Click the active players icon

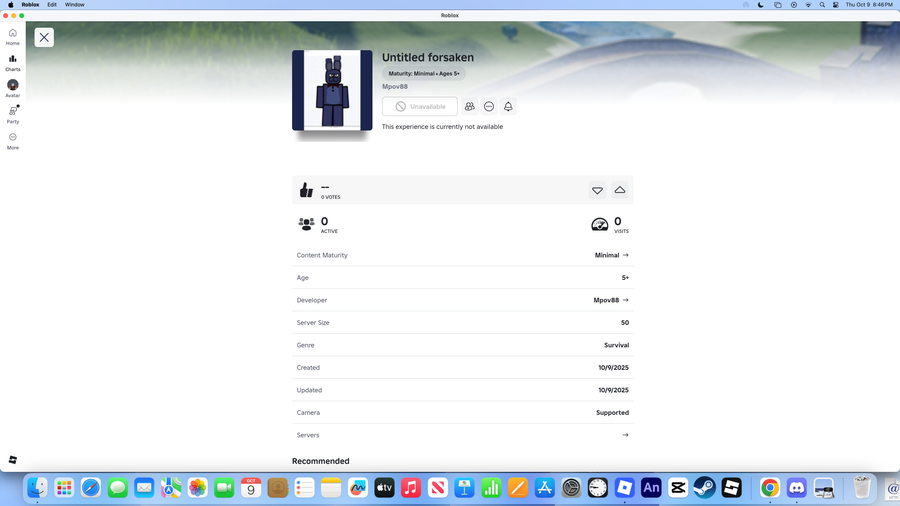[307, 224]
